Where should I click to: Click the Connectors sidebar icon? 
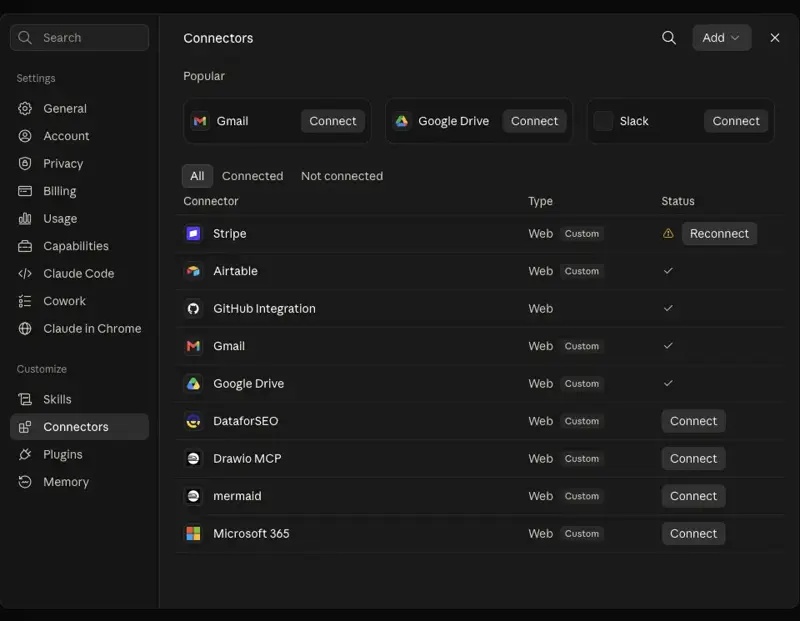tap(25, 427)
